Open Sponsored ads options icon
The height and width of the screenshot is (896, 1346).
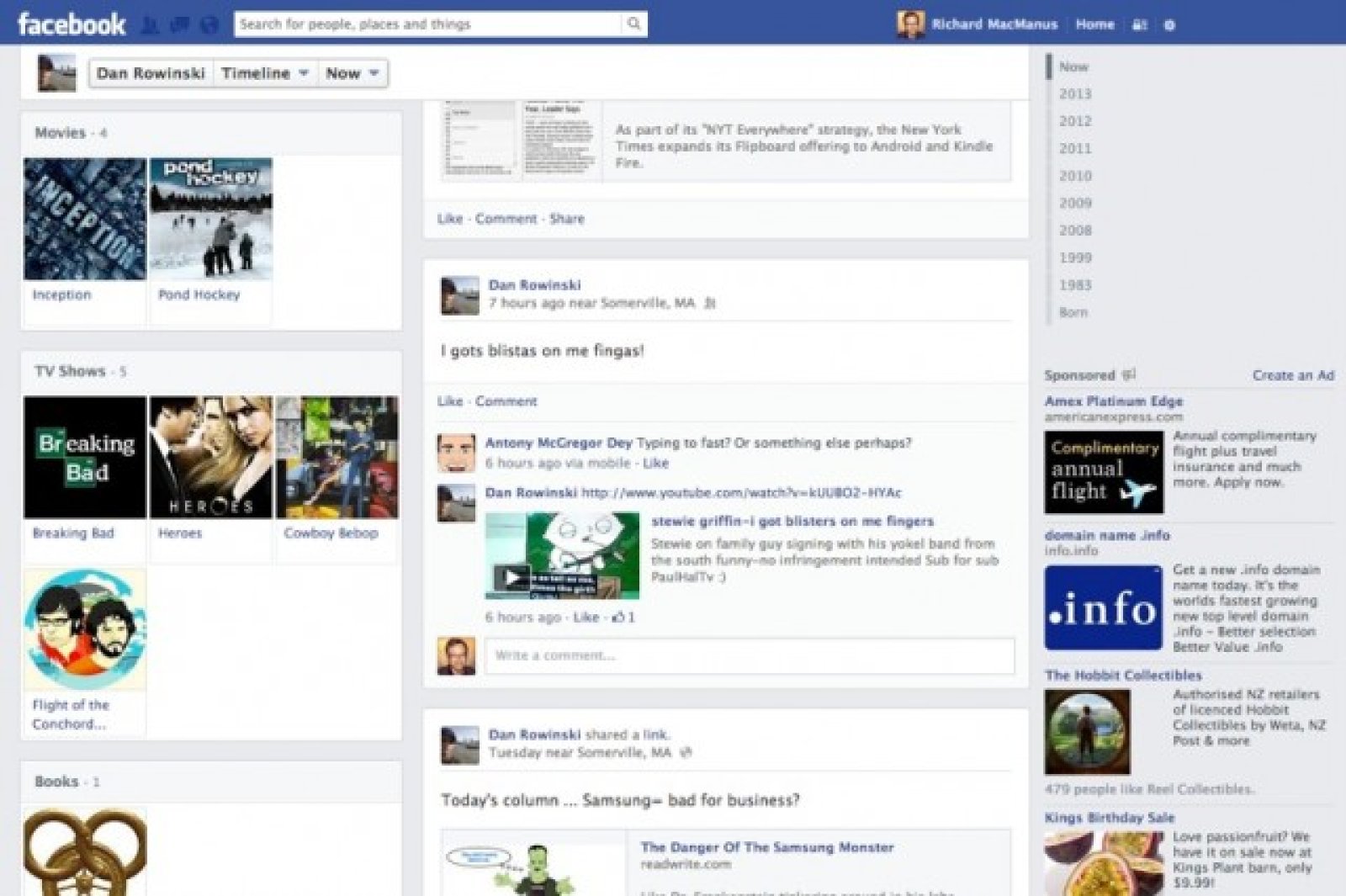click(x=1129, y=375)
